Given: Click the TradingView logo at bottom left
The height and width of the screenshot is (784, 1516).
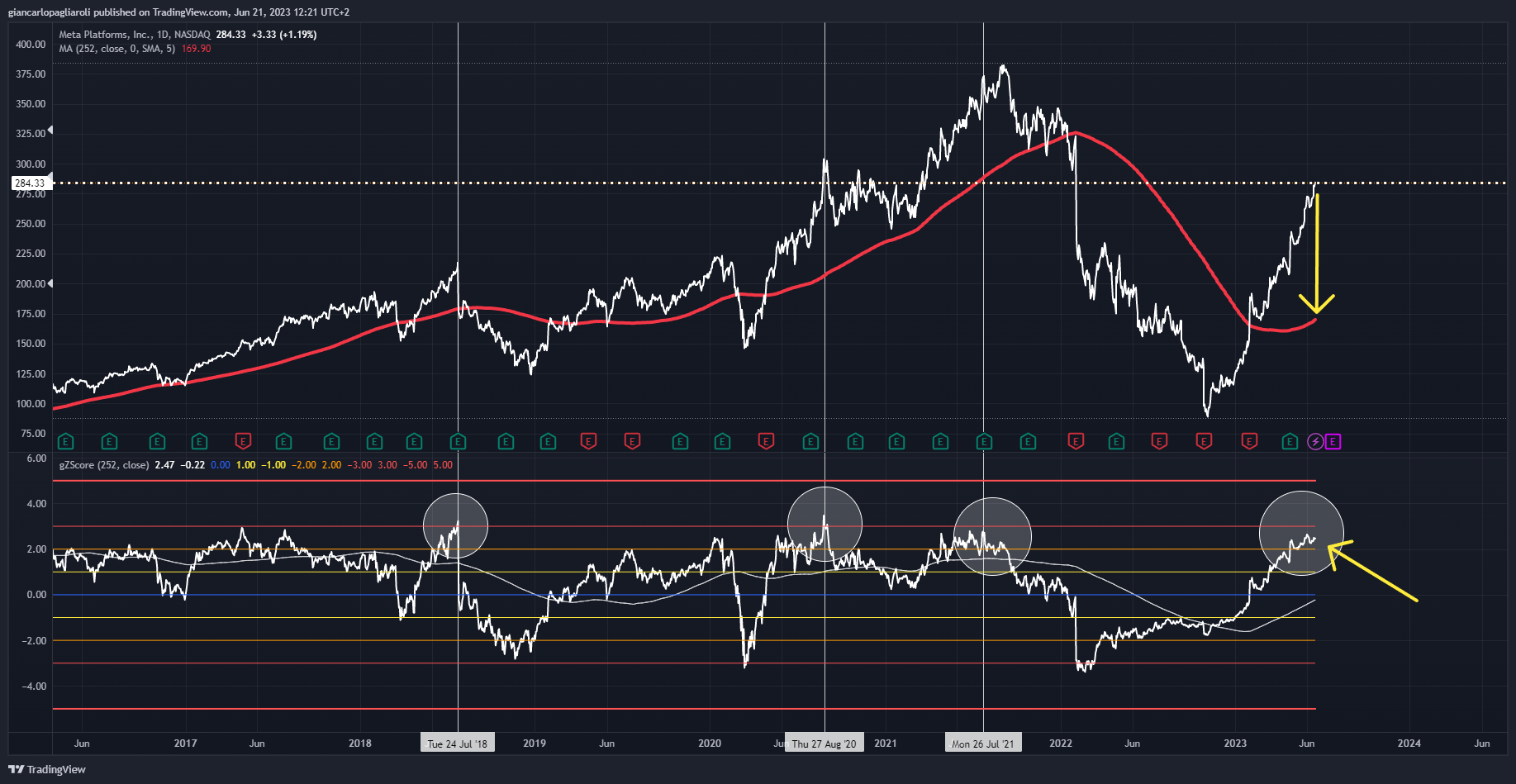Looking at the screenshot, I should [47, 769].
